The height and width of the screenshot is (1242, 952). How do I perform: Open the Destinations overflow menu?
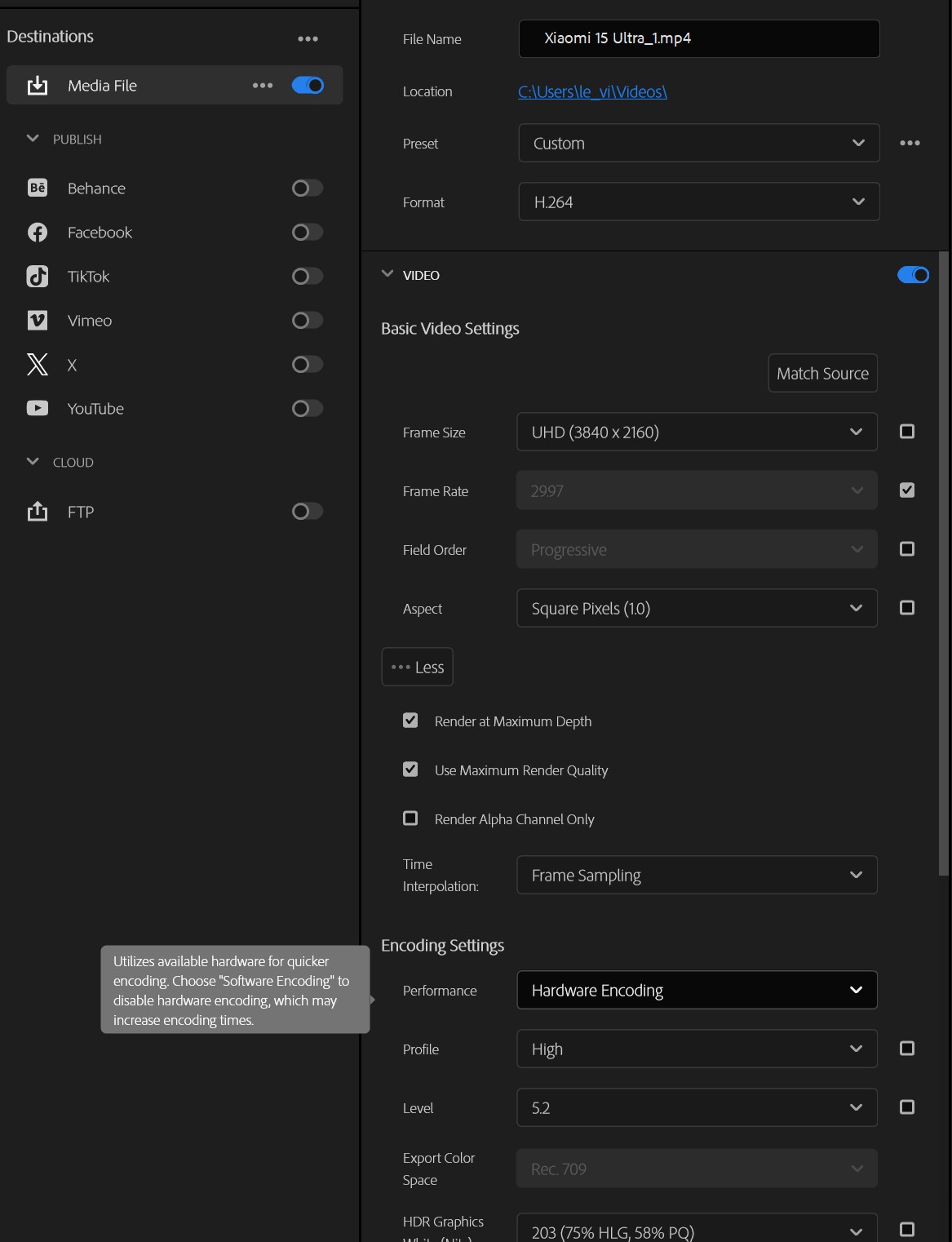[308, 38]
